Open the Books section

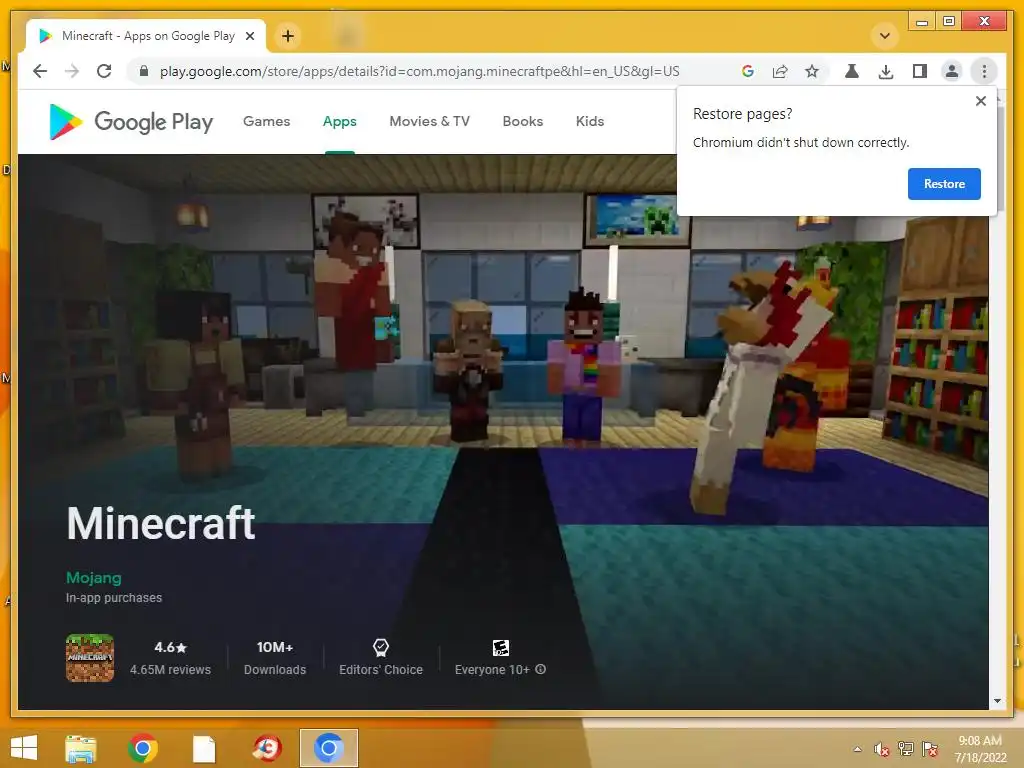pos(522,121)
